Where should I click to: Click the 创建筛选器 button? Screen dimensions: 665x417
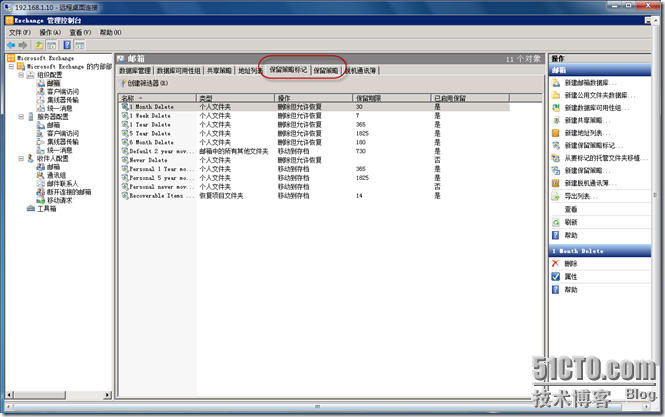click(144, 83)
